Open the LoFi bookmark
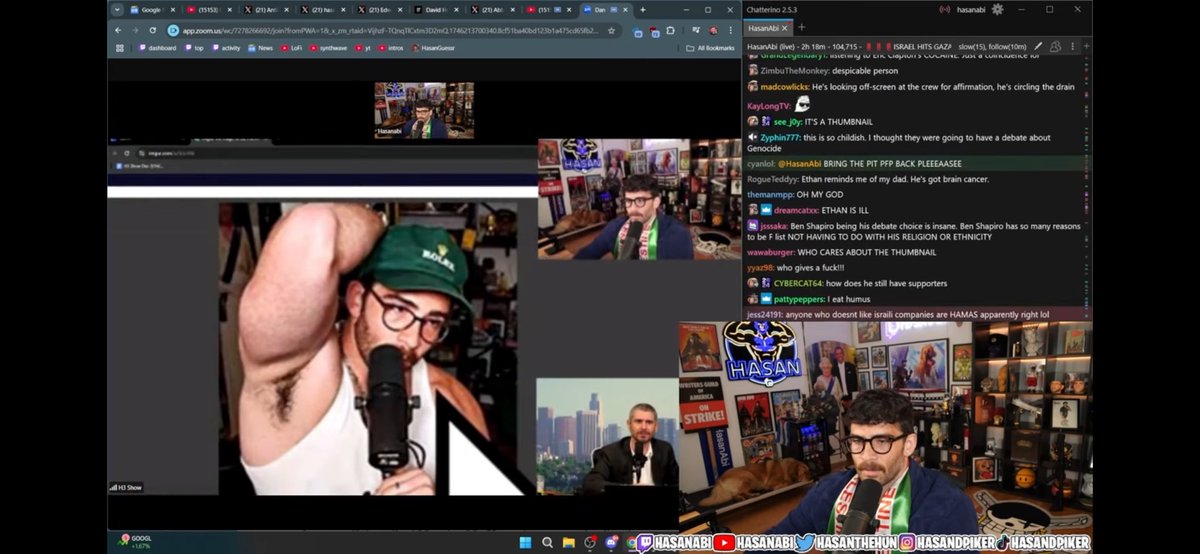The image size is (1200, 554). [292, 47]
